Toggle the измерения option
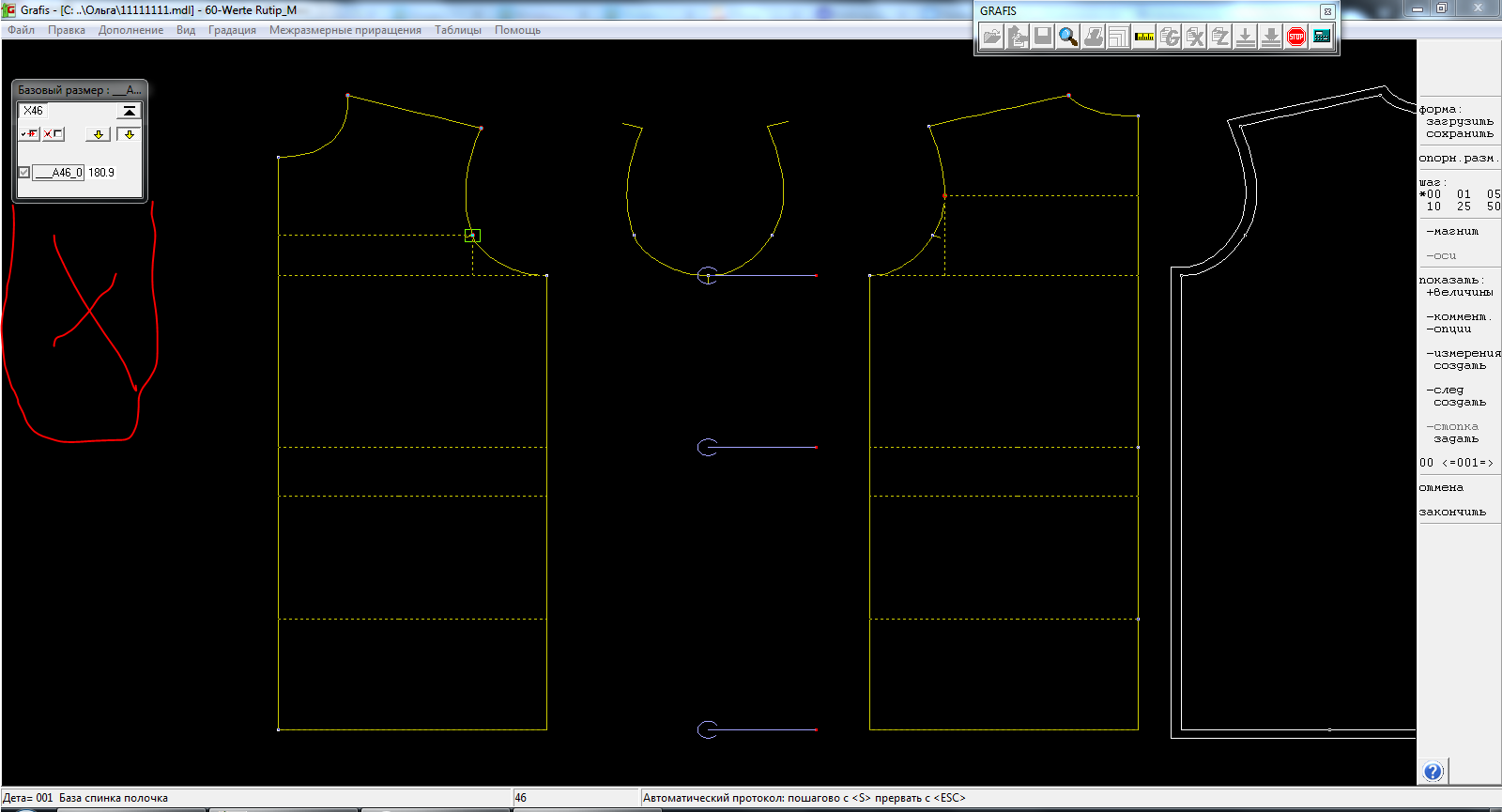1502x812 pixels. [1464, 354]
